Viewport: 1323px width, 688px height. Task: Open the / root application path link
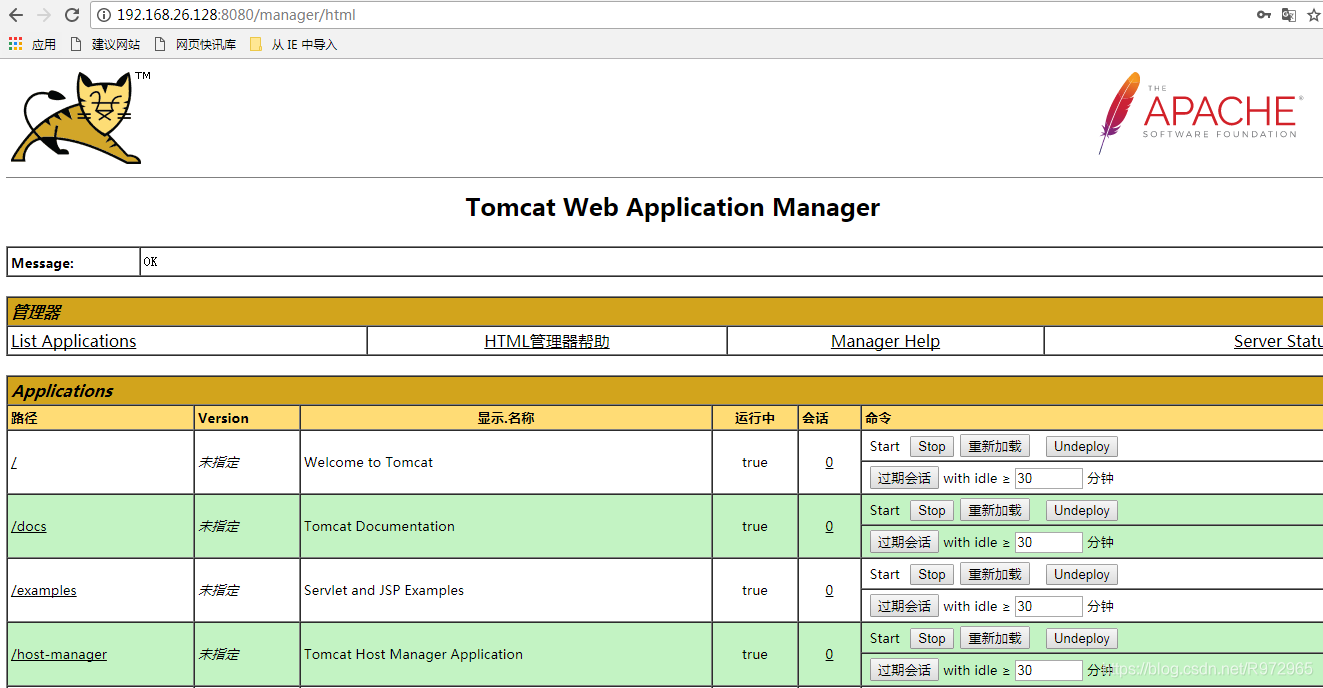point(14,462)
